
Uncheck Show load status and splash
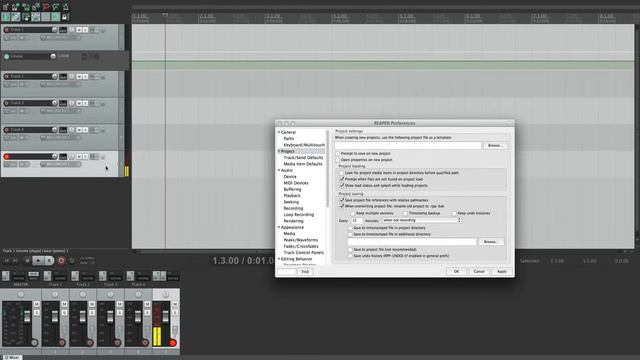tap(342, 185)
